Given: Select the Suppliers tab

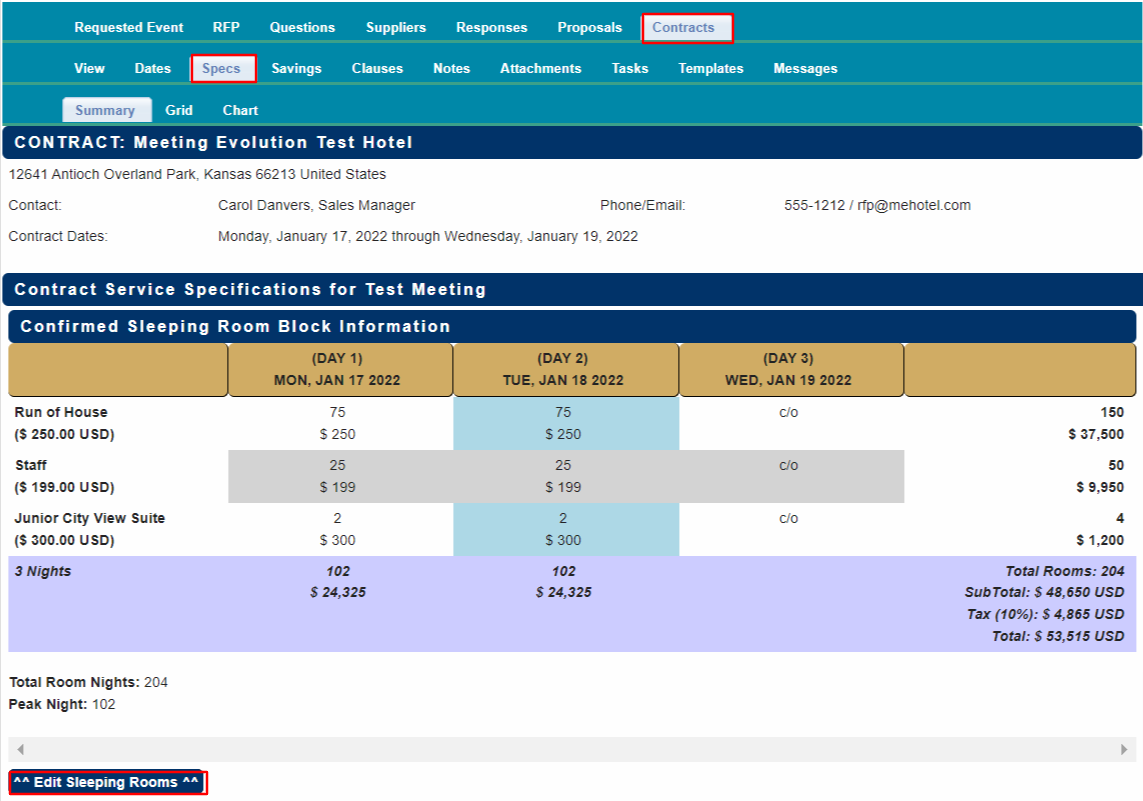Looking at the screenshot, I should 396,28.
